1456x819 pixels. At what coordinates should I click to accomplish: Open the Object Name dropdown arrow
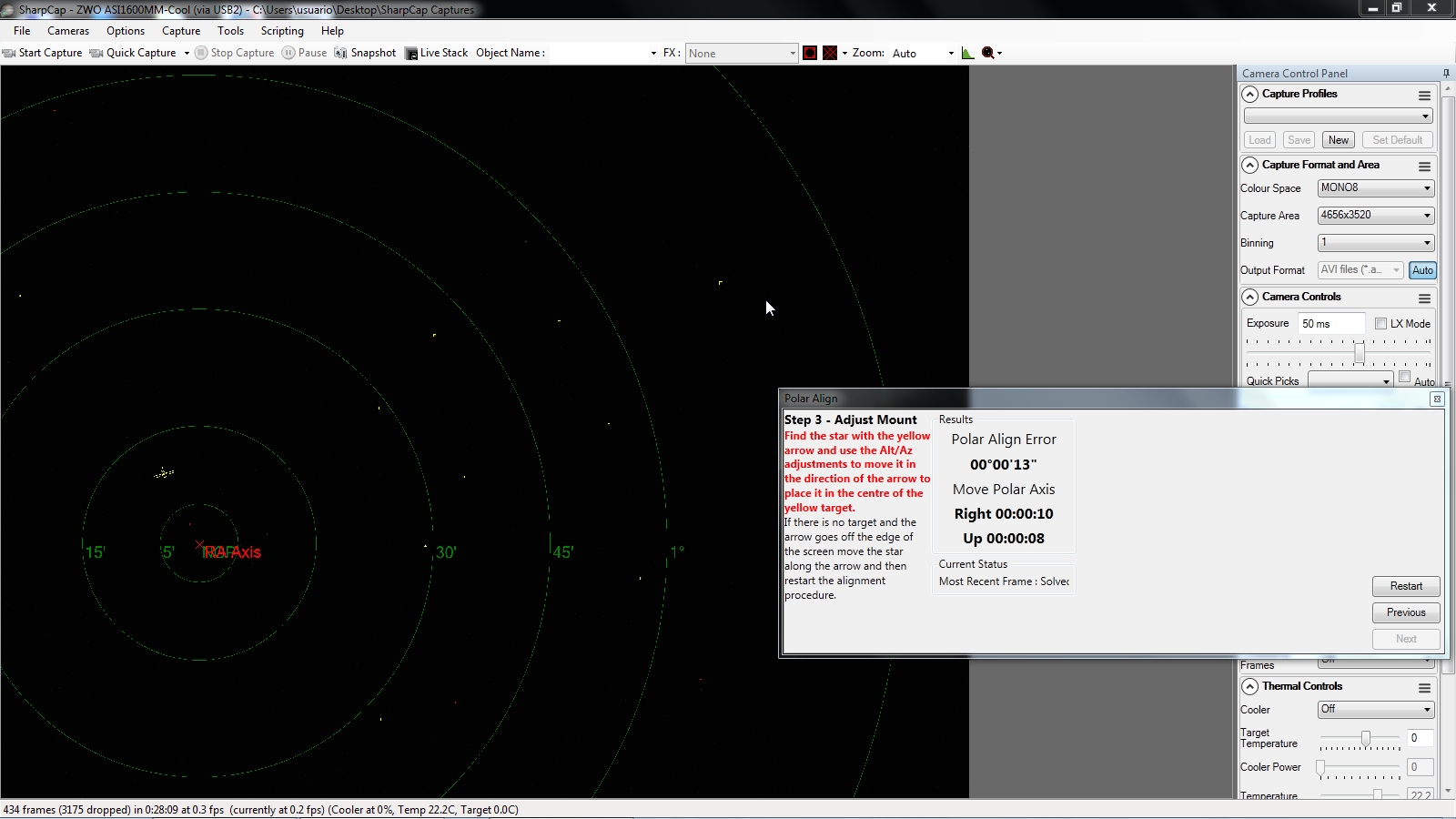tap(653, 53)
